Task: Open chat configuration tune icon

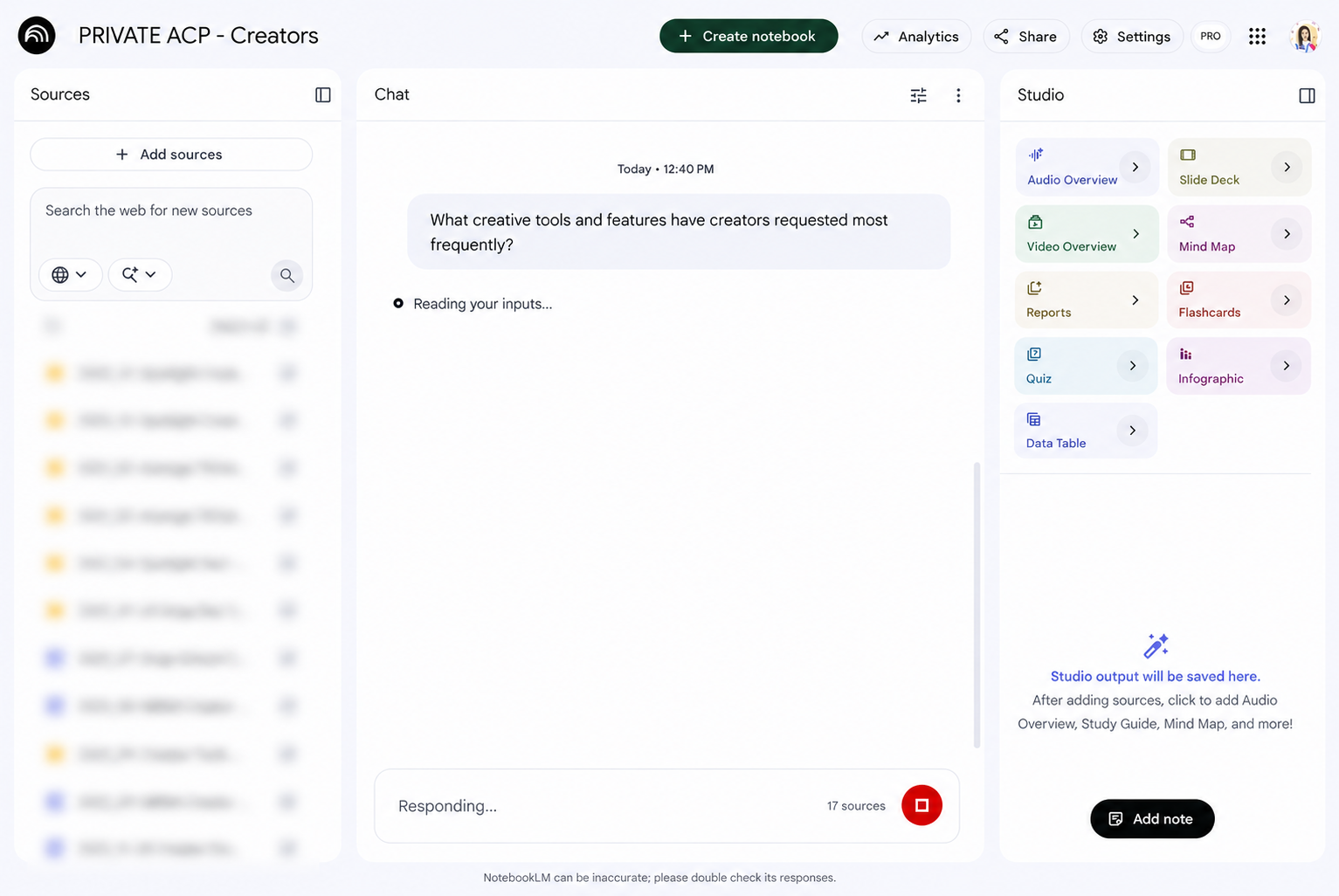Action: [918, 95]
